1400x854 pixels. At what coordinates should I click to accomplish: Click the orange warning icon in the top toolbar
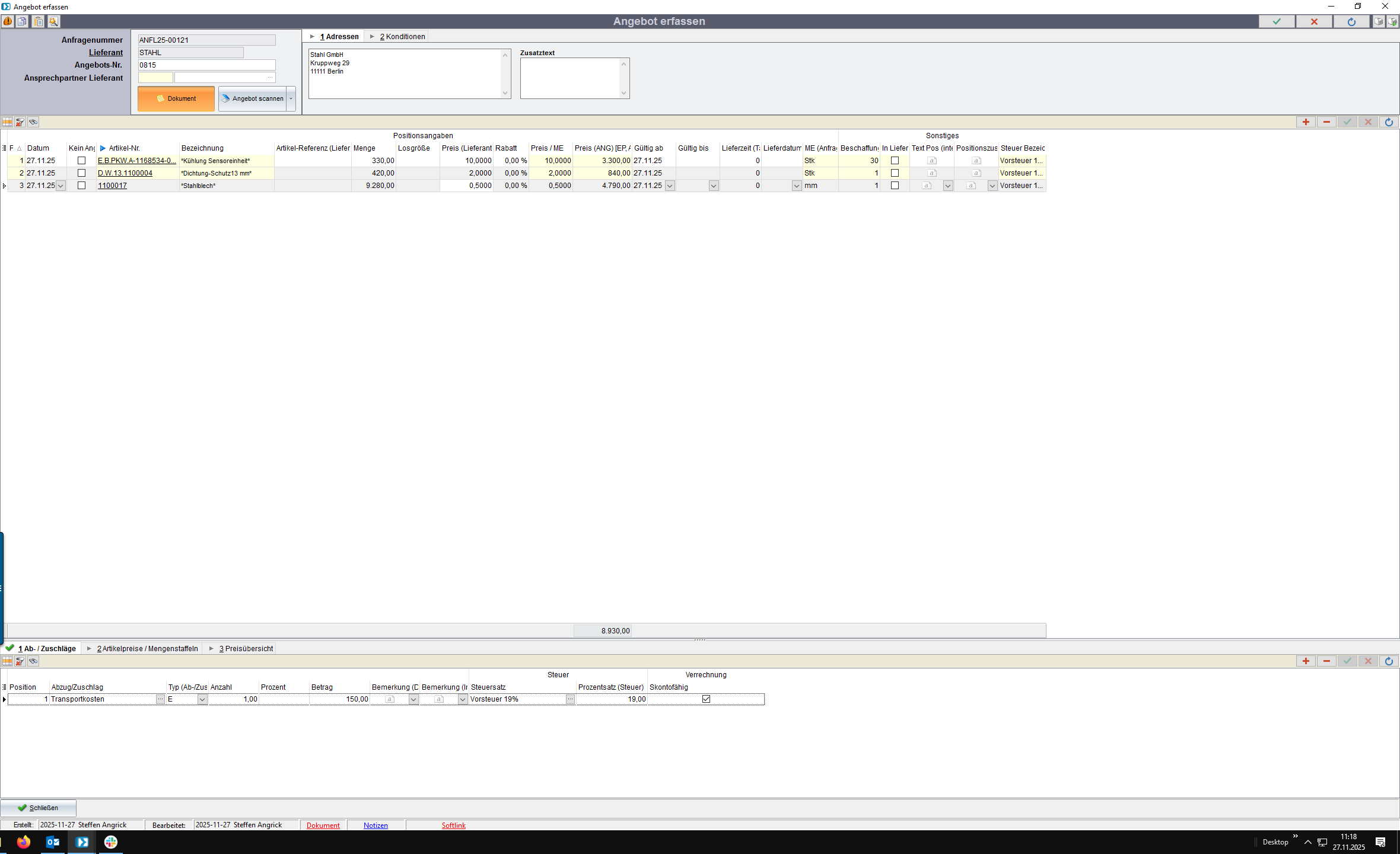8,21
